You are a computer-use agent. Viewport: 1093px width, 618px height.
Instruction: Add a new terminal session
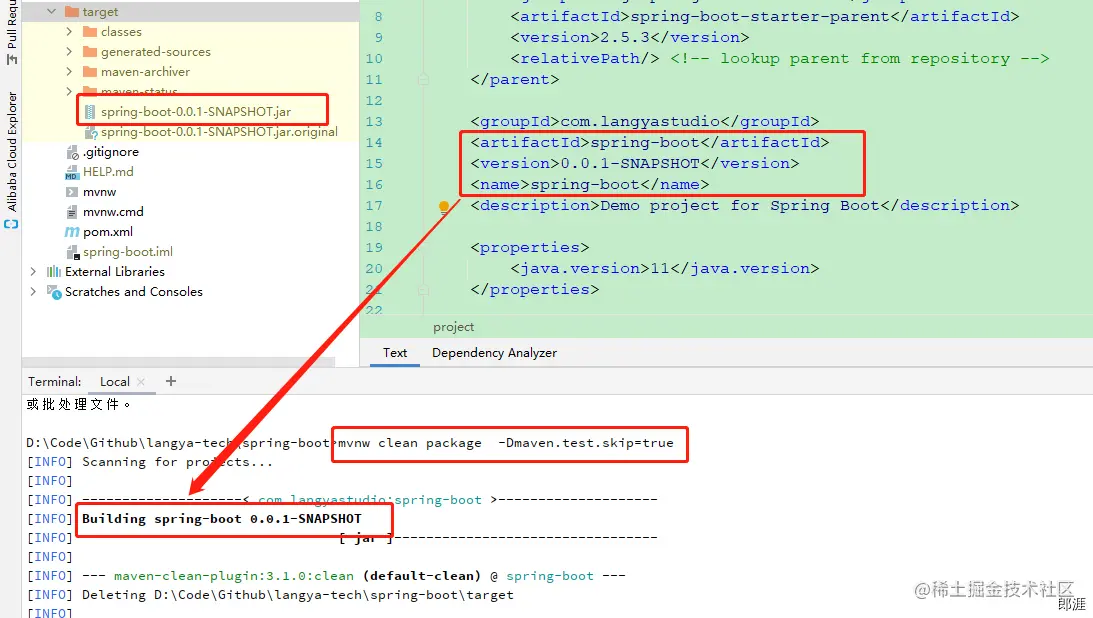(x=171, y=381)
